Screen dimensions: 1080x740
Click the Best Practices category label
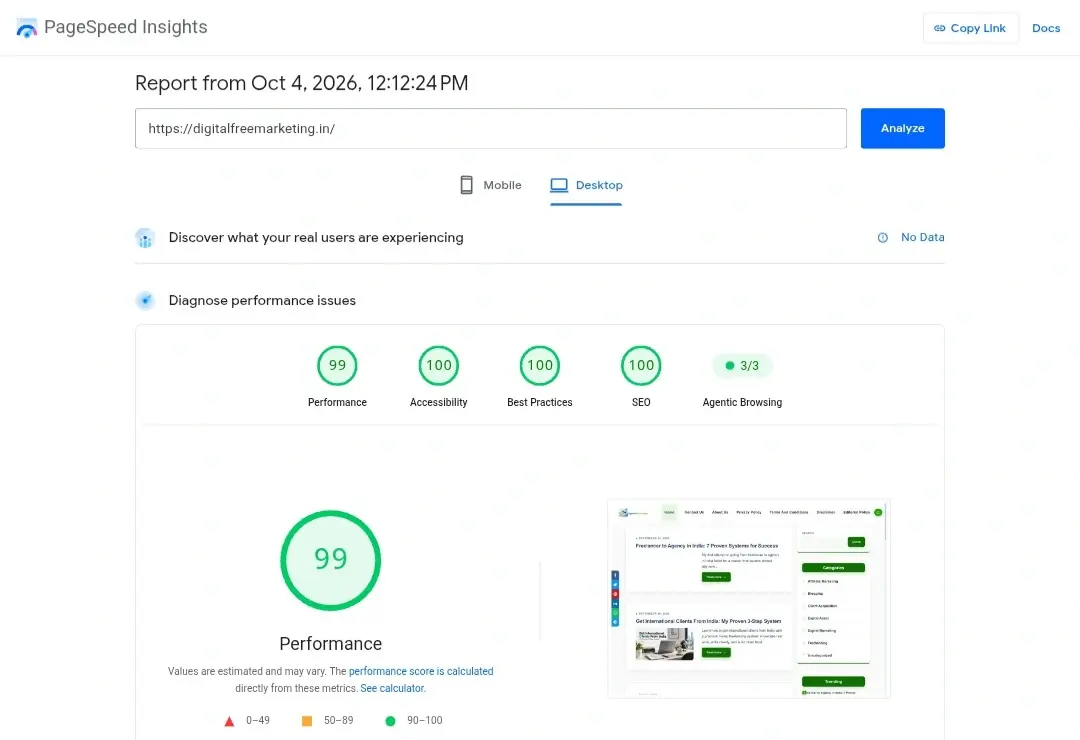click(539, 402)
